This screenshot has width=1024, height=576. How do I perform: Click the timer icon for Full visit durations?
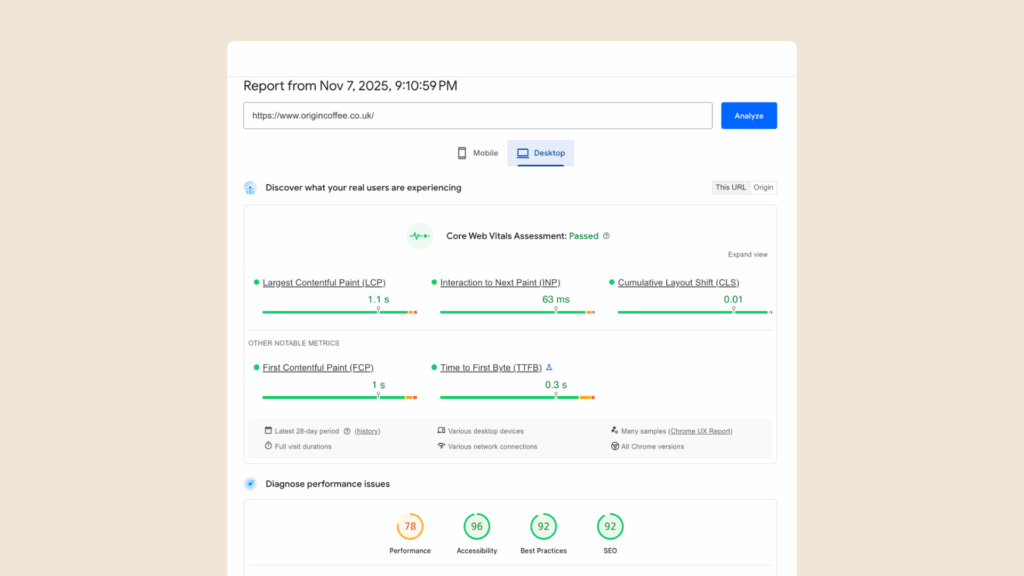(268, 446)
